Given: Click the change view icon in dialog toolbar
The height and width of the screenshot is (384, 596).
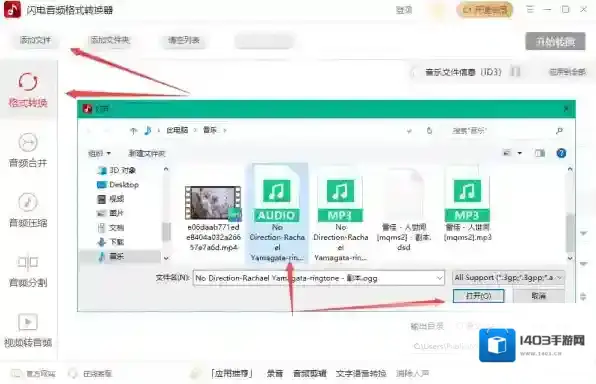Looking at the screenshot, I should [x=507, y=153].
